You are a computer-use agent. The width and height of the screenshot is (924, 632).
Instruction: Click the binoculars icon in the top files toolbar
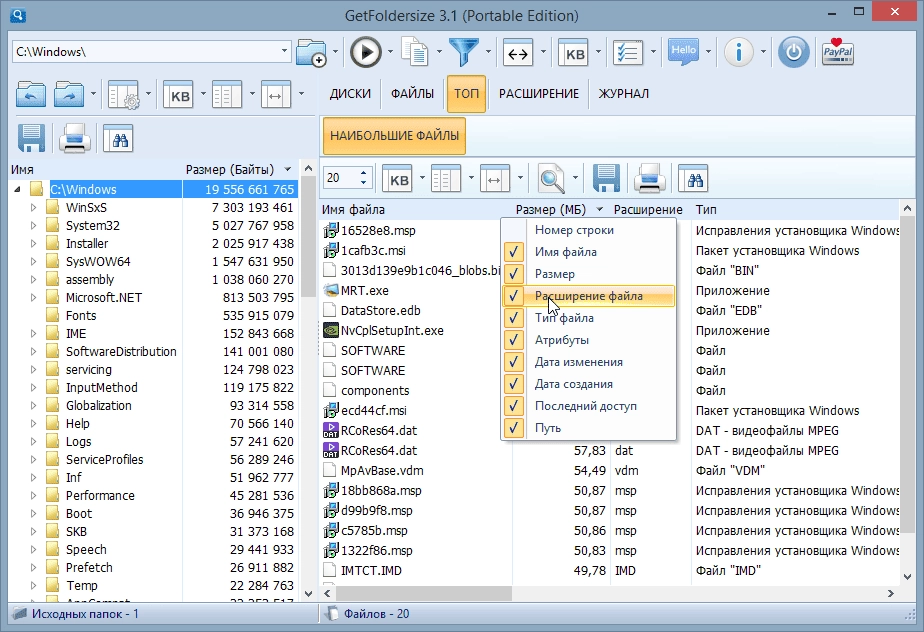(x=693, y=178)
